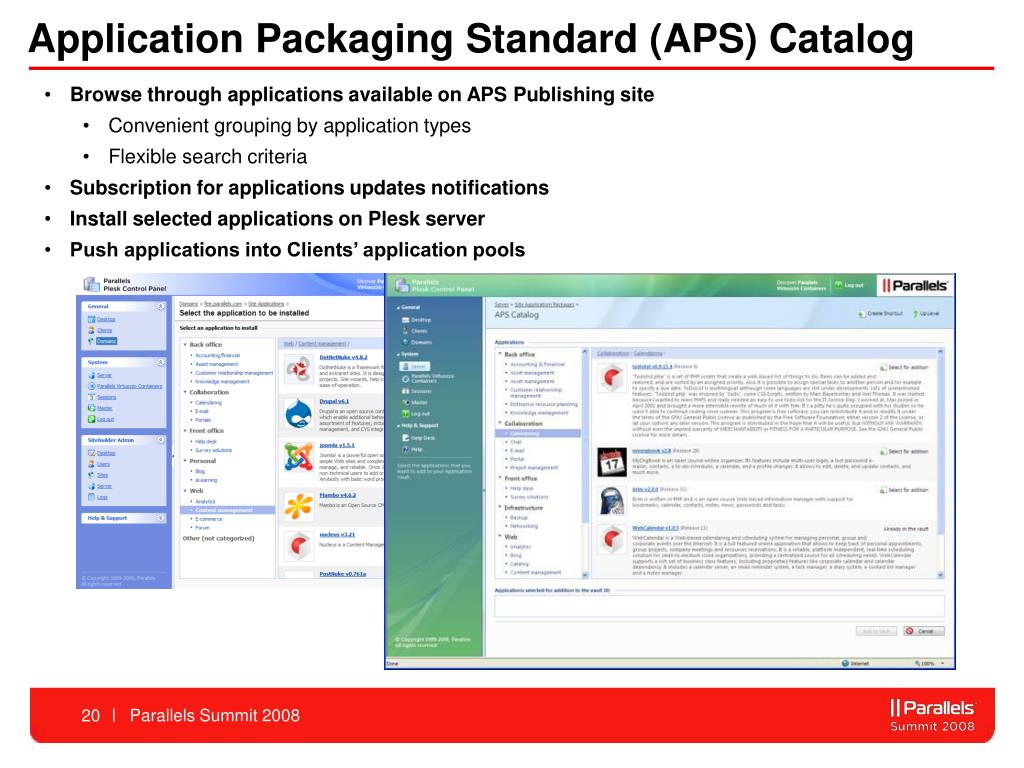Open the WebCalendar v1.0.5 link

point(655,528)
